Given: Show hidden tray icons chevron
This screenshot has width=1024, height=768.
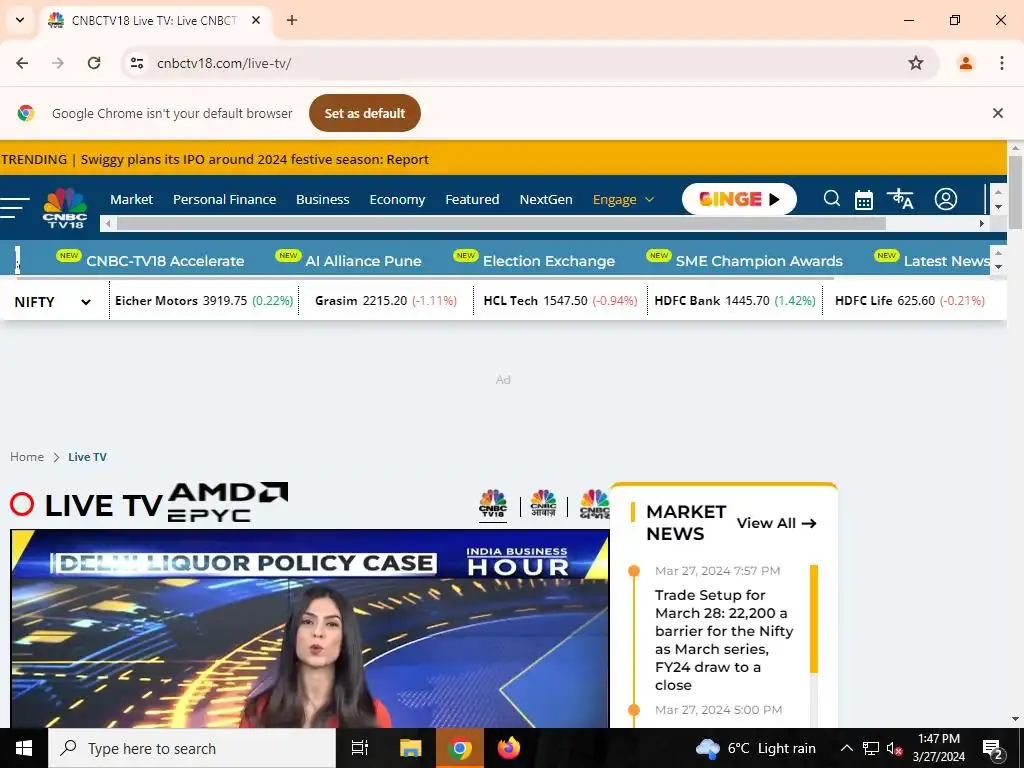Looking at the screenshot, I should click(x=846, y=748).
